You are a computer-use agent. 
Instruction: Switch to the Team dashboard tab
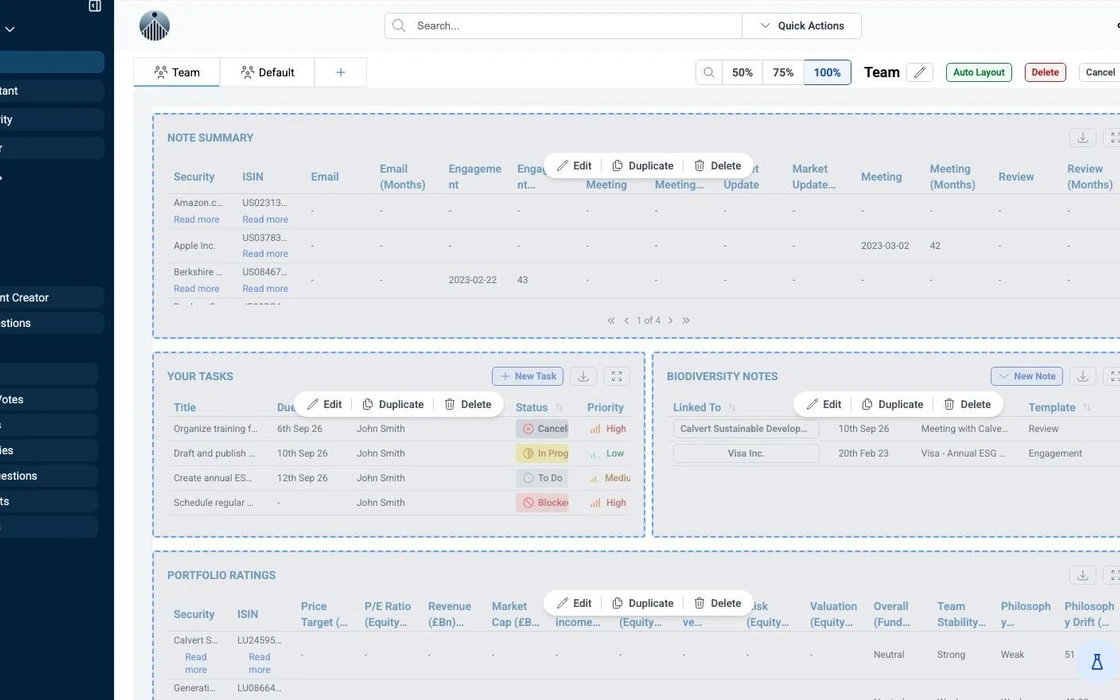click(176, 72)
